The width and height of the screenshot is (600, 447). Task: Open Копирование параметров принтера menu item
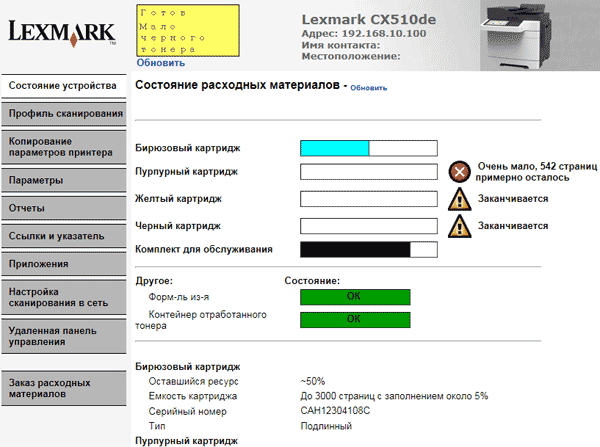click(64, 147)
